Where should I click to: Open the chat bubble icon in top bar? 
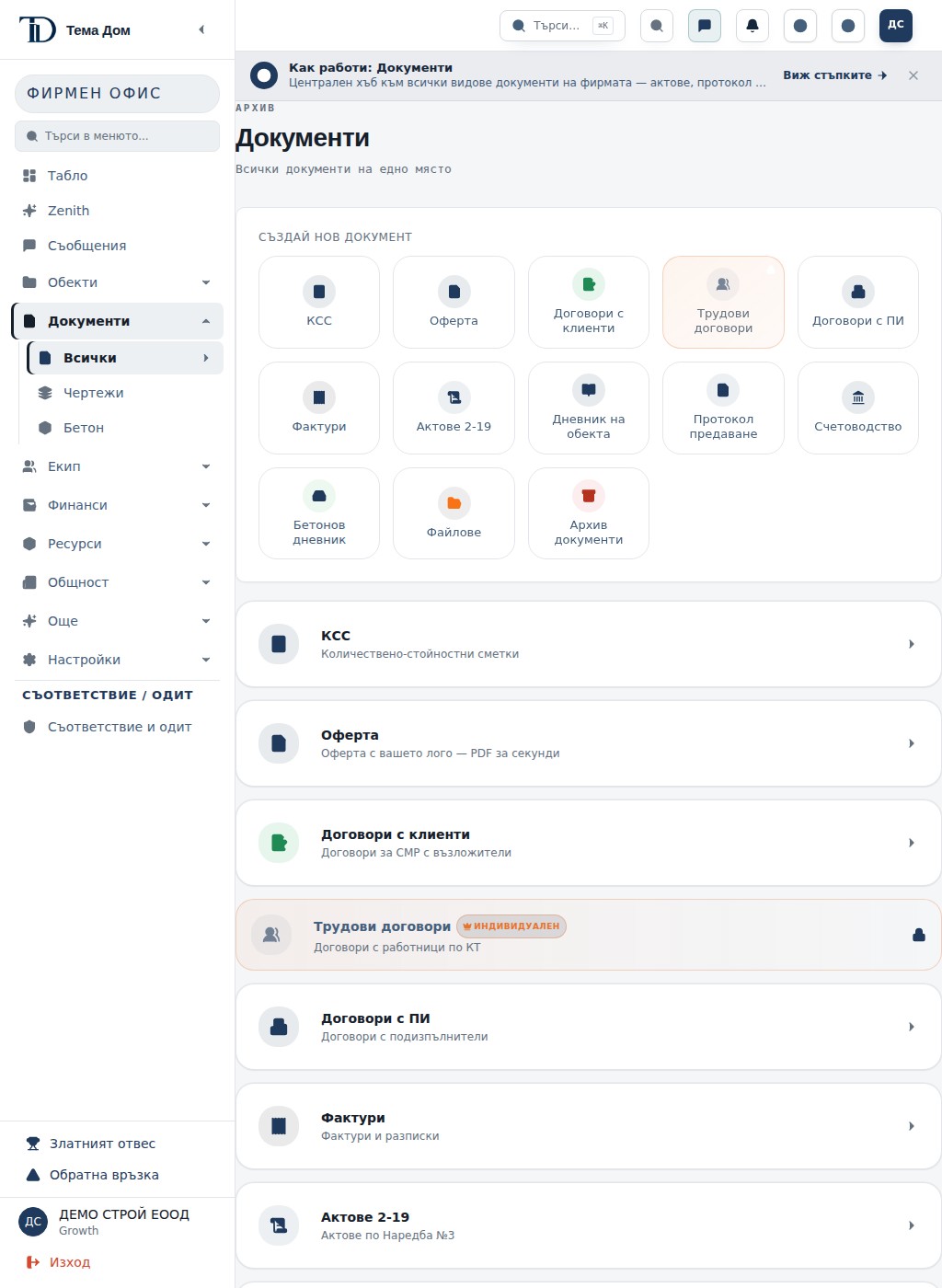[x=705, y=26]
